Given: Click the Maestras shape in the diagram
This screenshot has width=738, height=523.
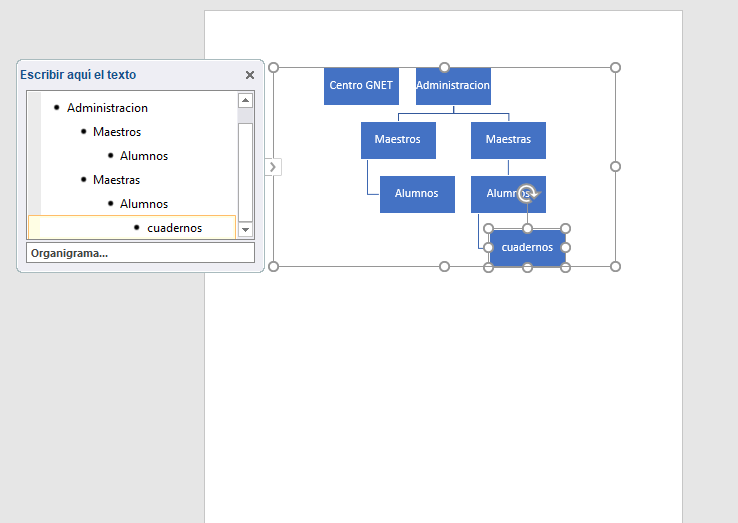Looking at the screenshot, I should point(508,140).
